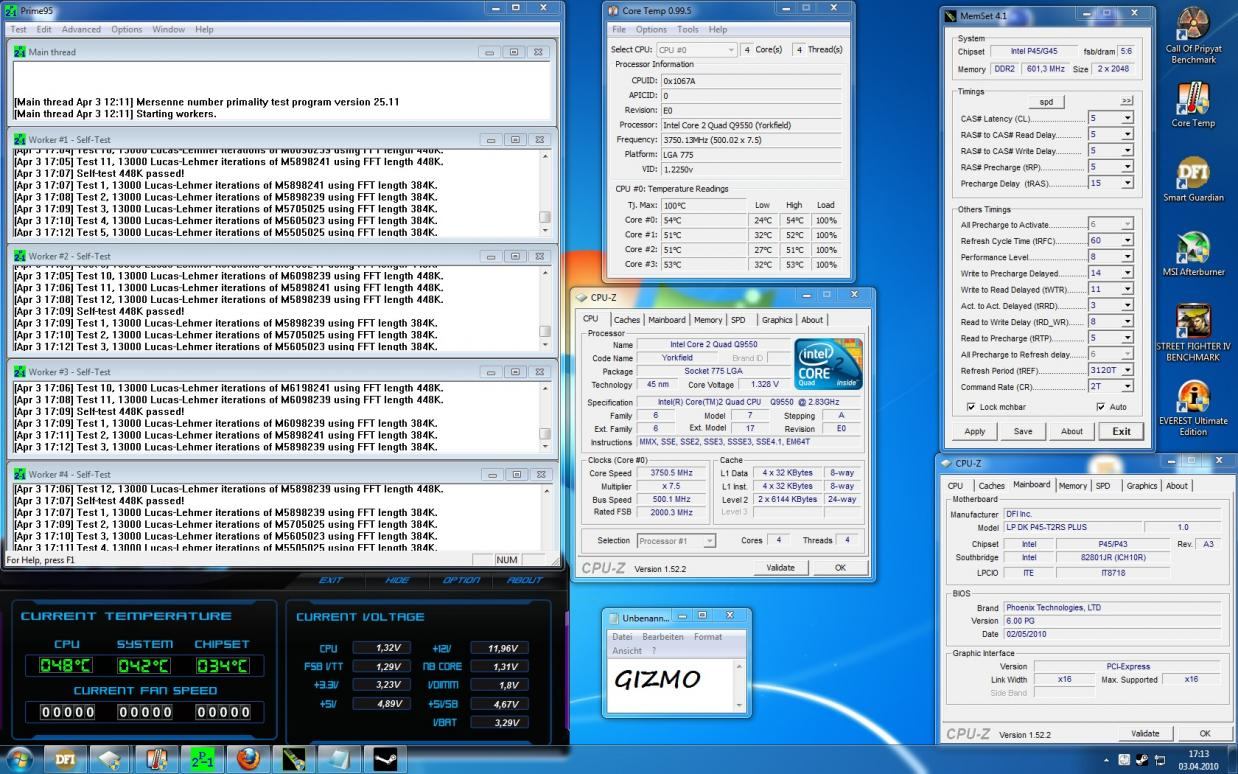
Task: Toggle the Lock mchbar checkbox in MemSet
Action: point(971,407)
